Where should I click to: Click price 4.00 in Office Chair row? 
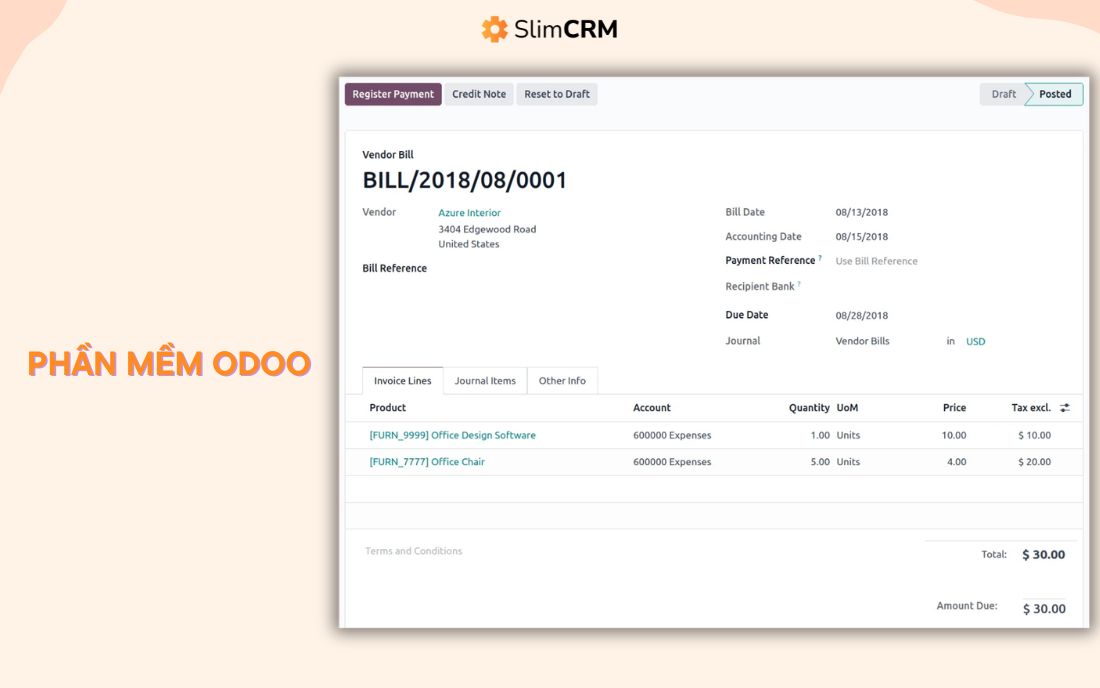click(956, 462)
